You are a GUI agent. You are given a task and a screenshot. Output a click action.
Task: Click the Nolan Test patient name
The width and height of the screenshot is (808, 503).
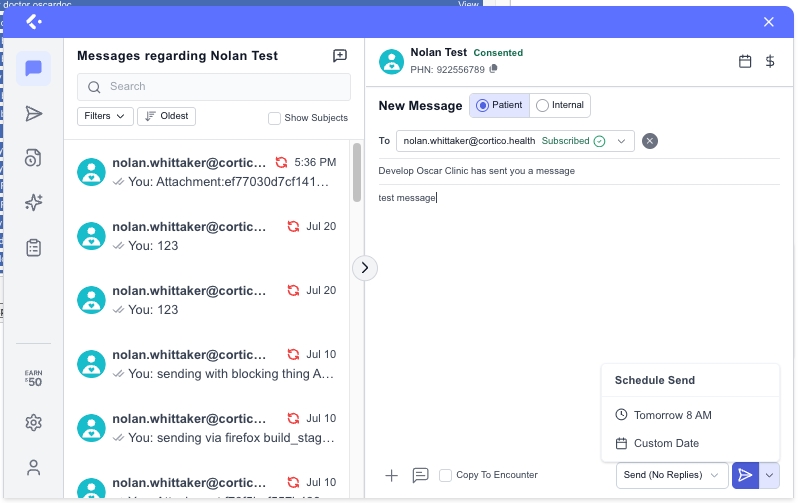[439, 52]
